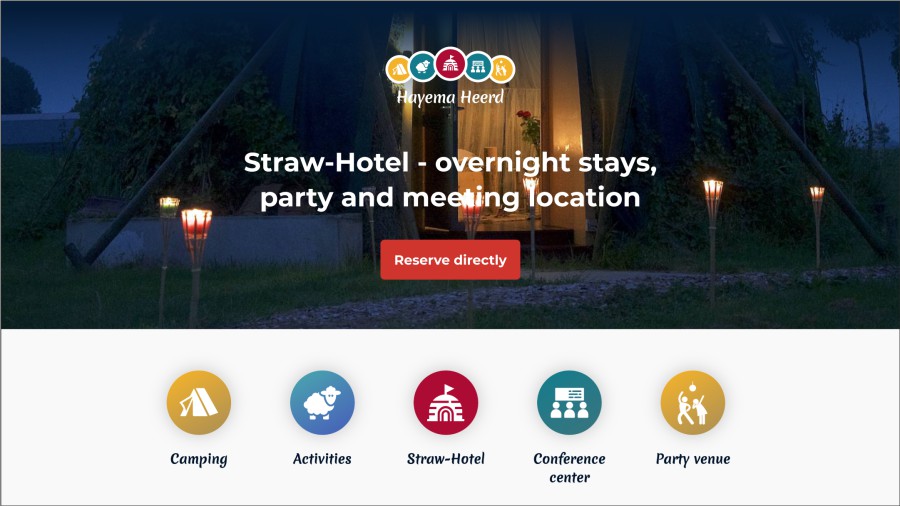Select the Party venue text label

point(693,459)
